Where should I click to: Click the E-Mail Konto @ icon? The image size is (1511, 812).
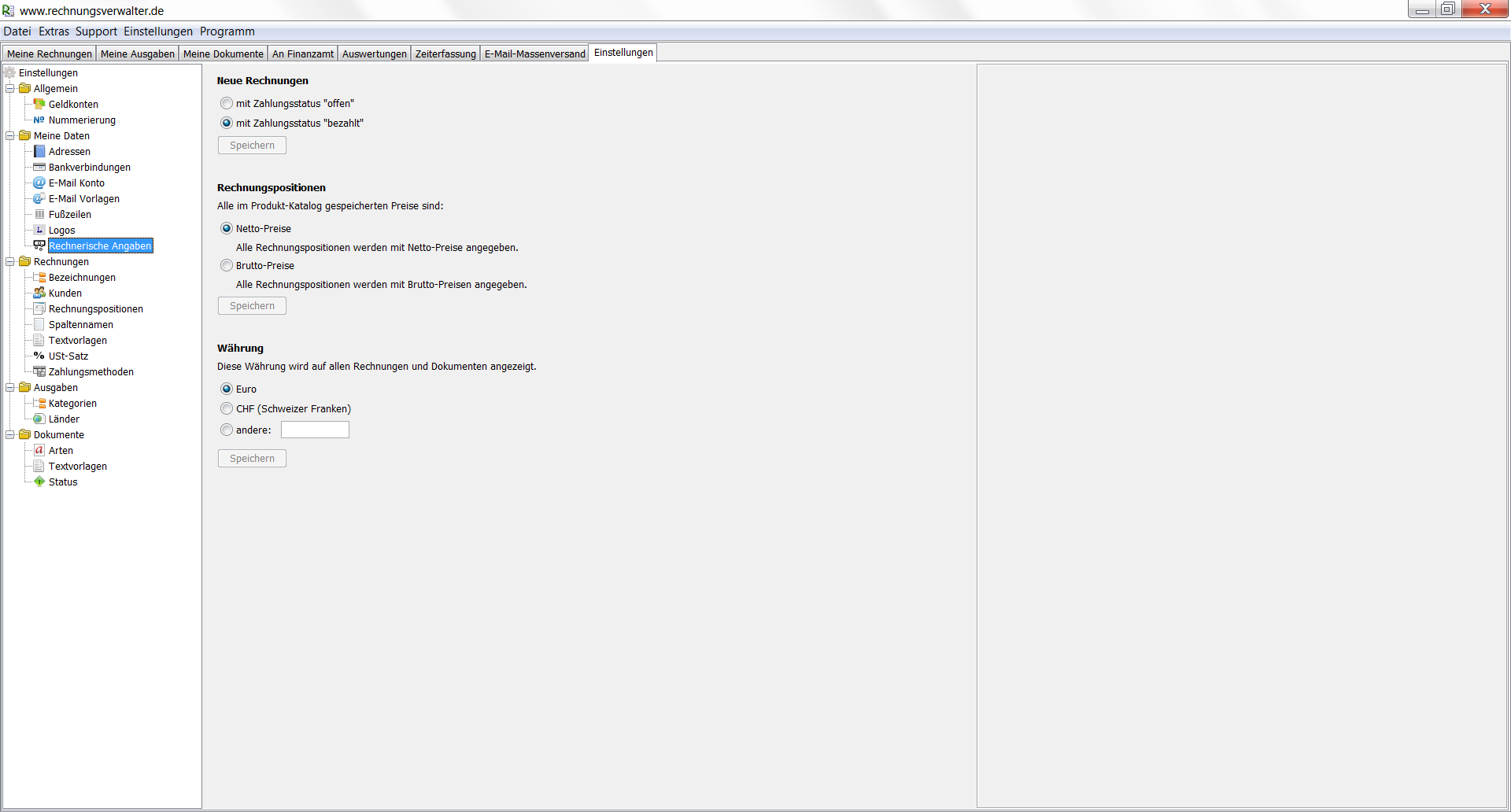[39, 183]
